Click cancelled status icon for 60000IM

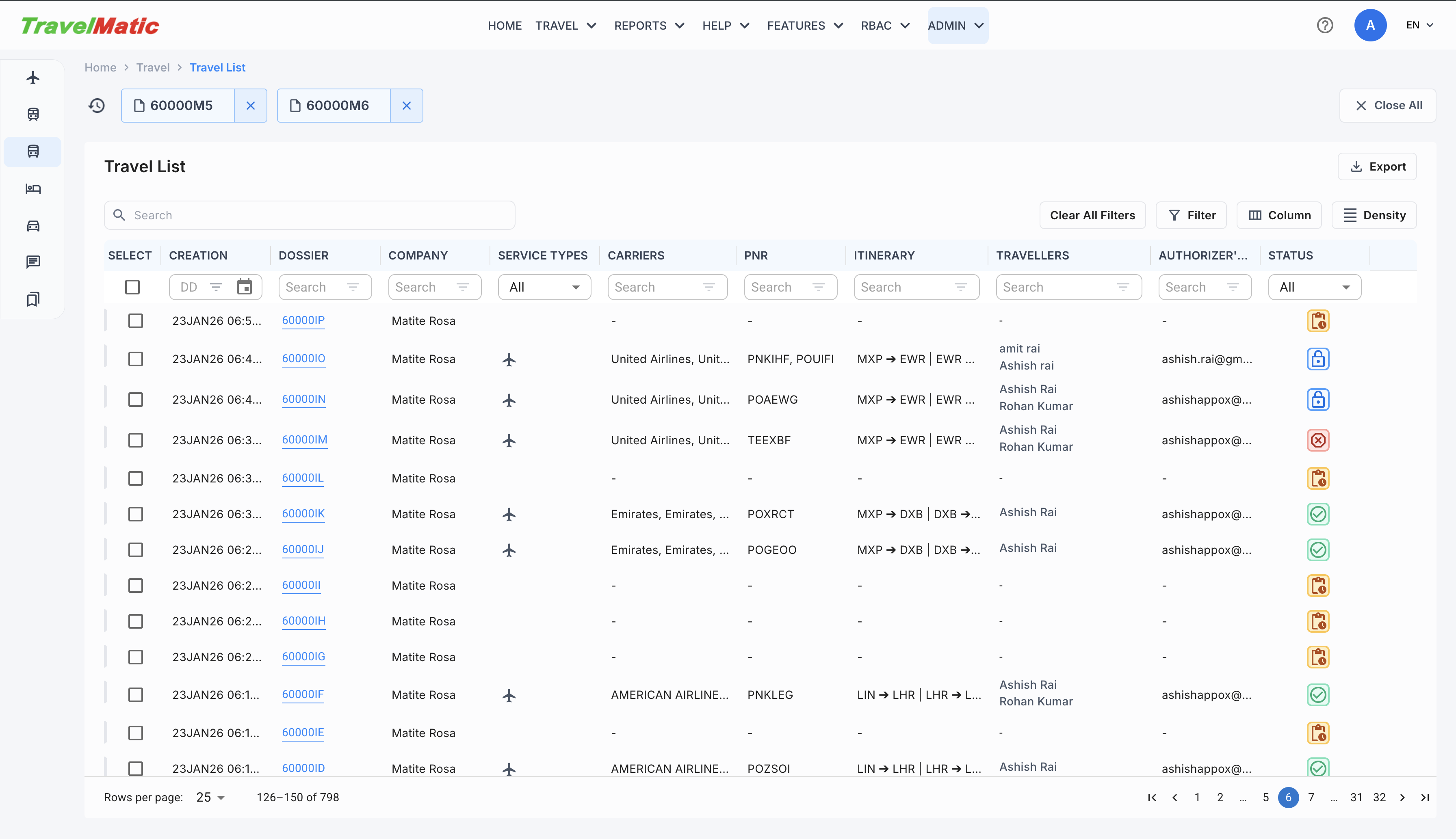pos(1317,440)
